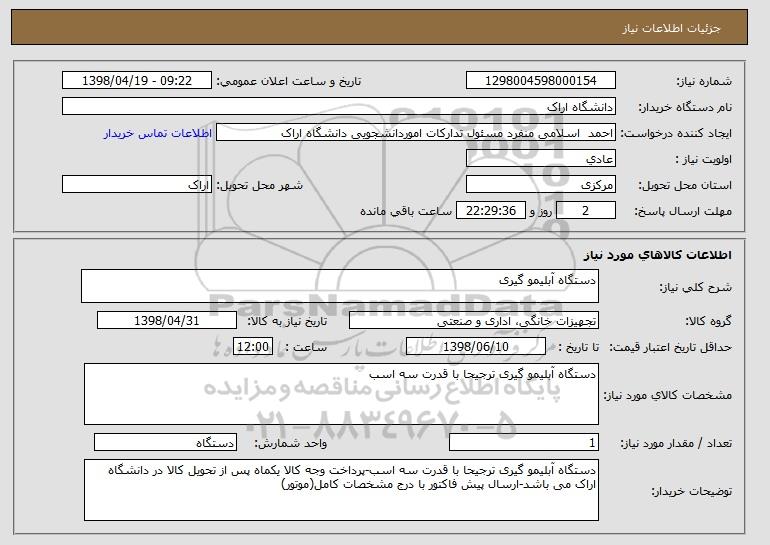Screen dimensions: 770x545
Task: Click the remaining time countdown field
Action: click(491, 211)
